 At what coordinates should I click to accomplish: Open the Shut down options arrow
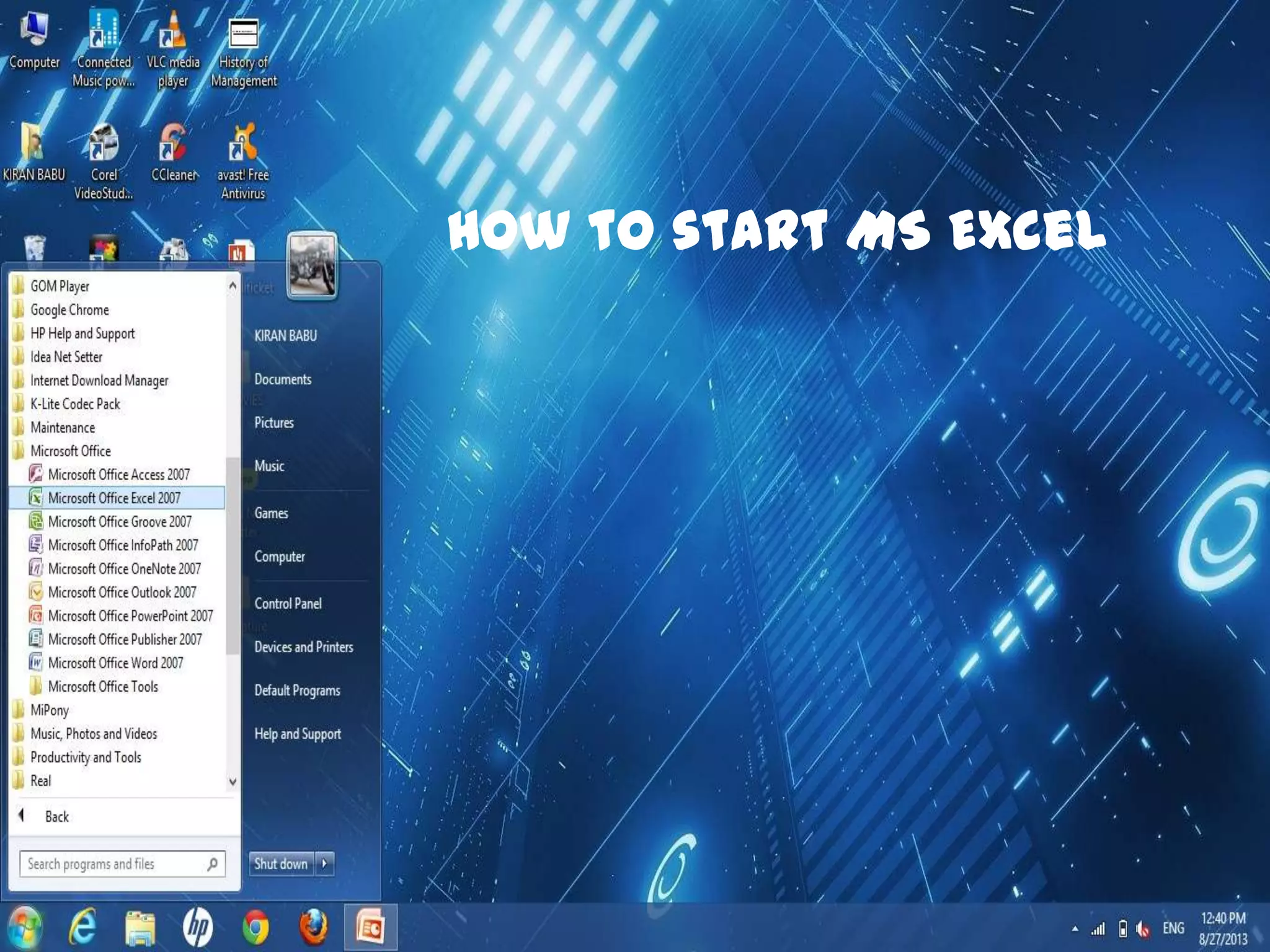click(x=325, y=863)
